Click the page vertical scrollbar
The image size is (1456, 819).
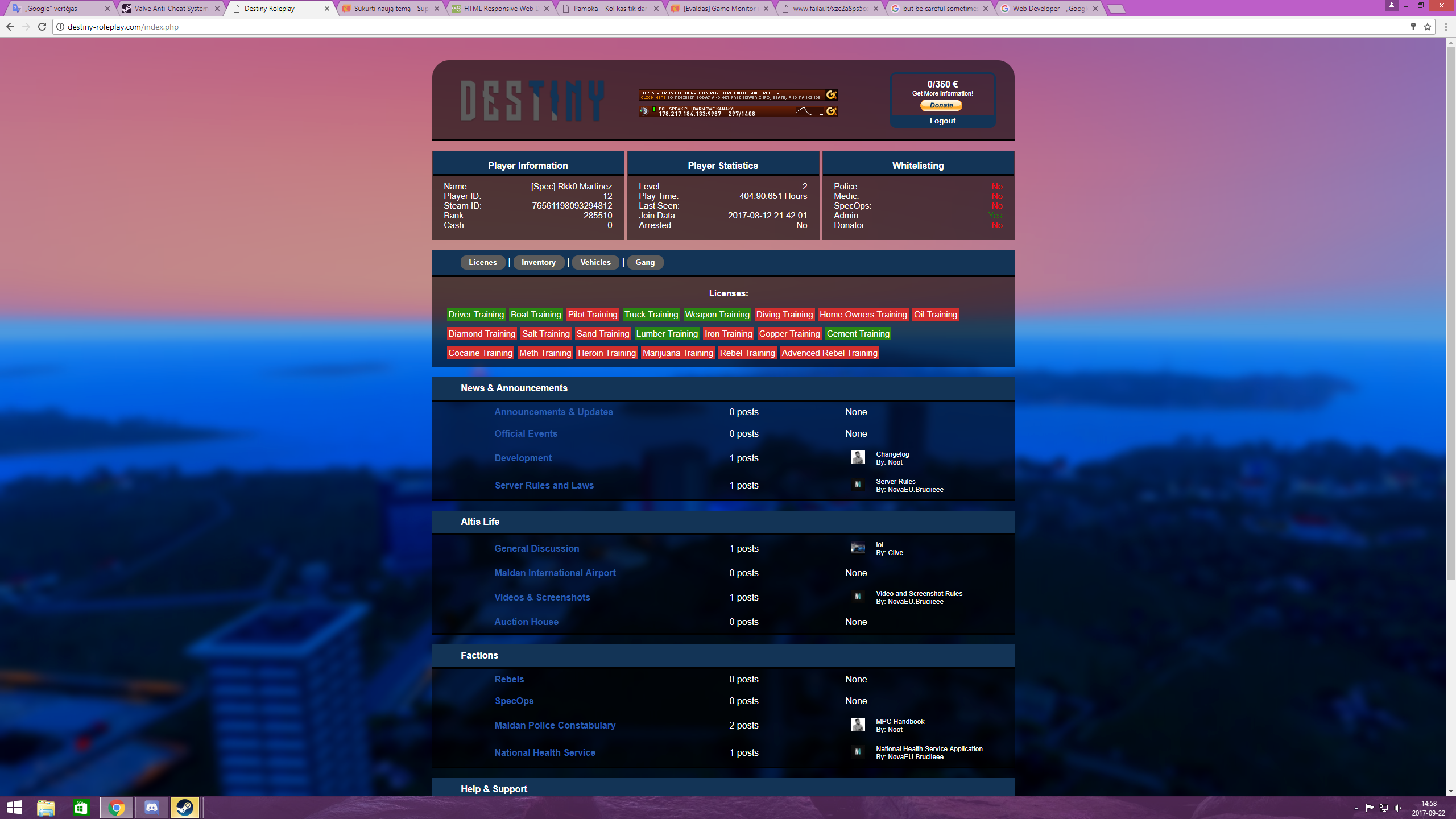click(1451, 313)
